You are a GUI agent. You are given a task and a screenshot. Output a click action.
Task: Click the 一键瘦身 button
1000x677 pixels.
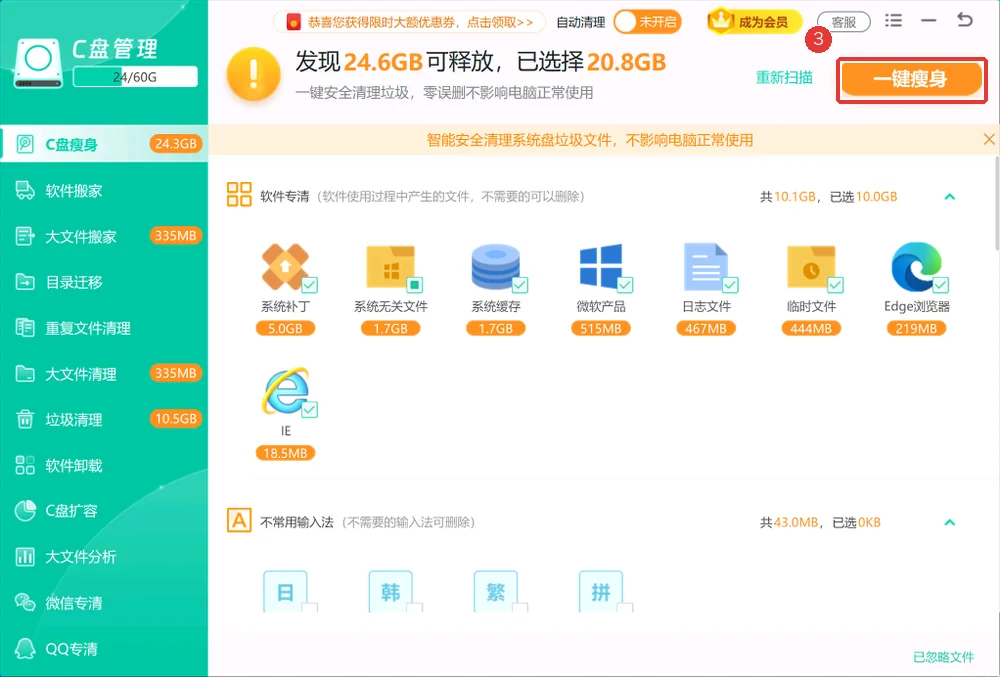[x=911, y=79]
